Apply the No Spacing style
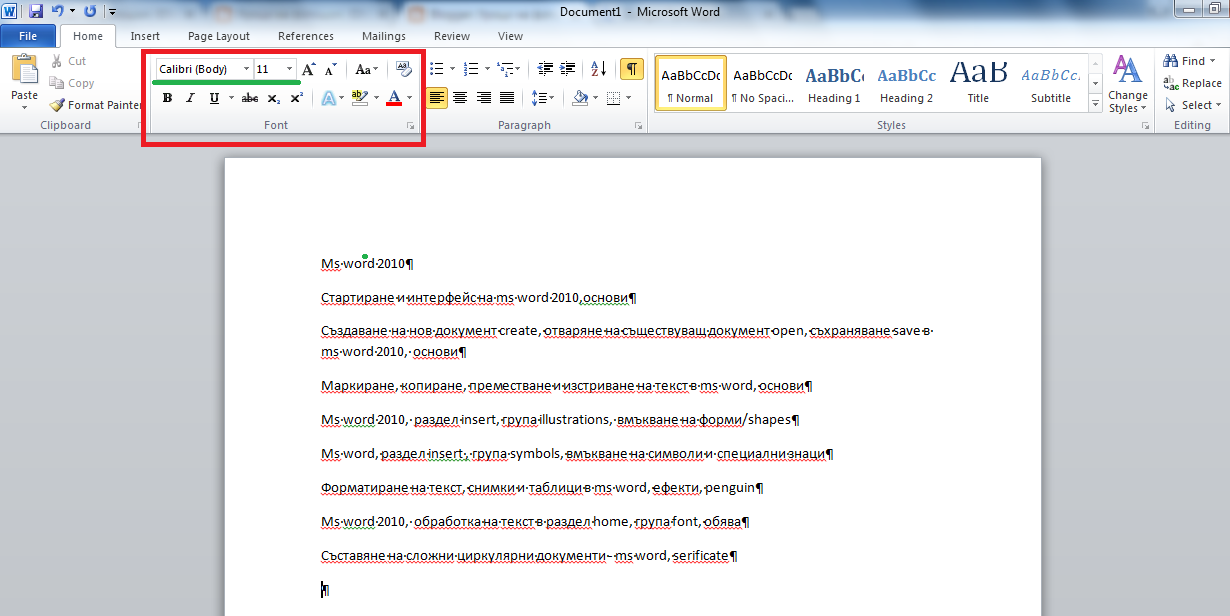 pyautogui.click(x=762, y=83)
